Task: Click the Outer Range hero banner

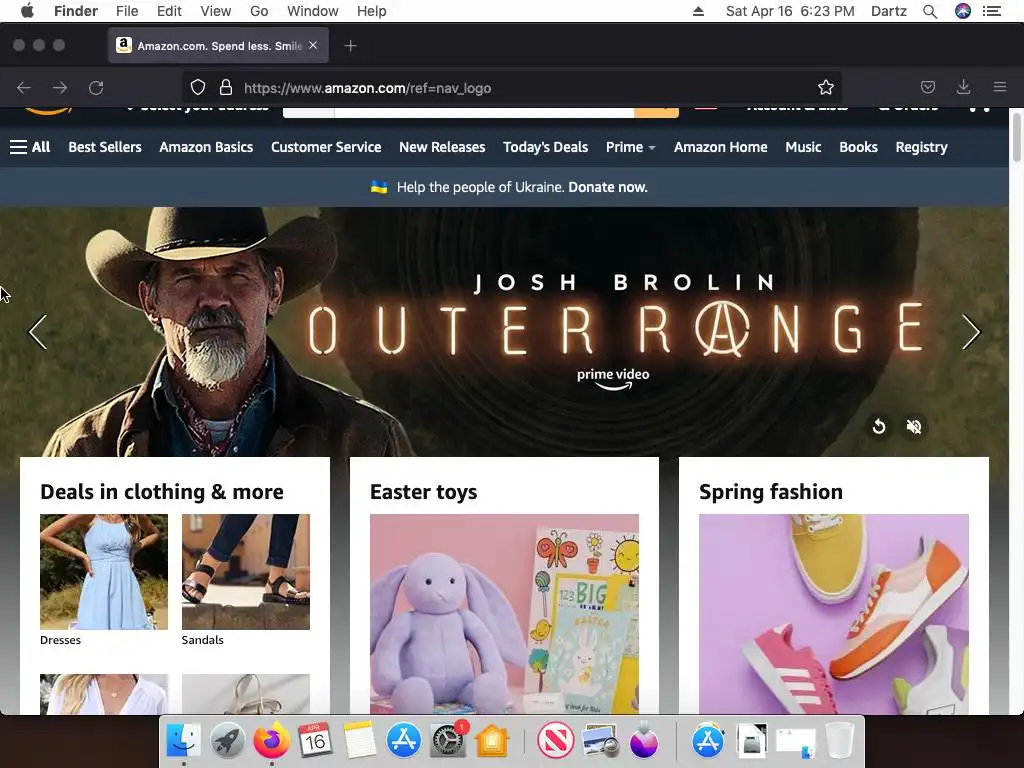Action: point(504,332)
